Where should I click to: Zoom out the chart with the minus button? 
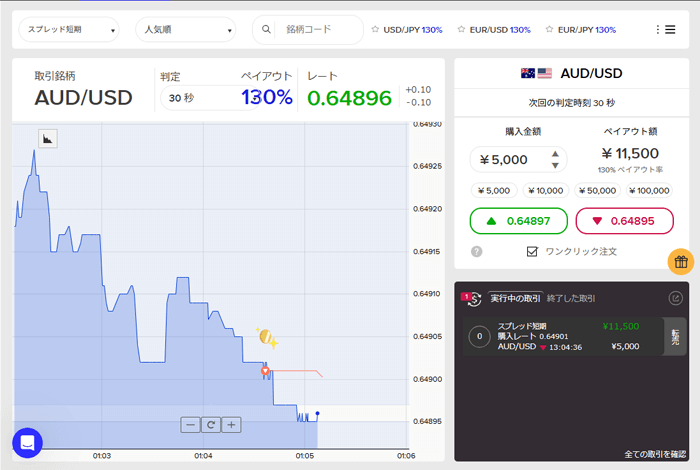click(x=190, y=425)
